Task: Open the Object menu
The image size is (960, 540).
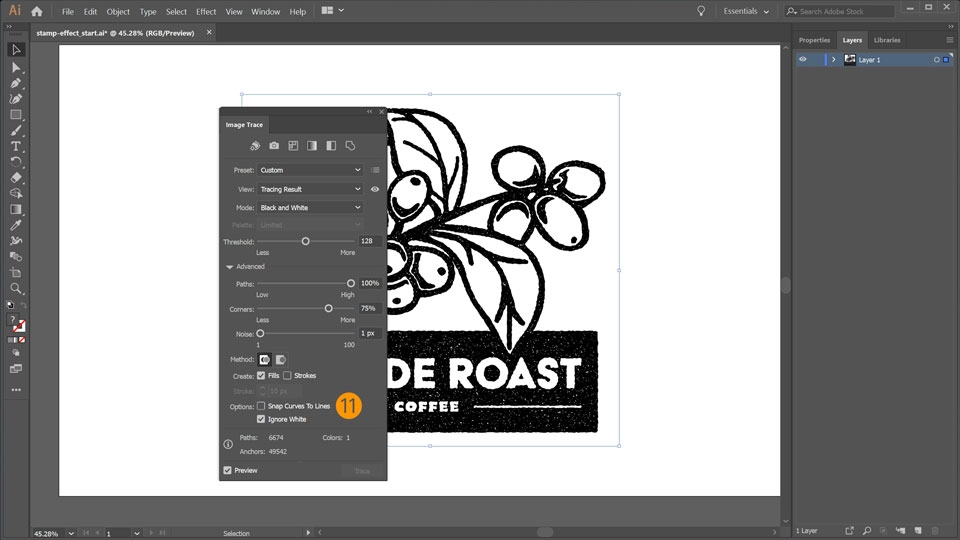Action: [x=118, y=12]
